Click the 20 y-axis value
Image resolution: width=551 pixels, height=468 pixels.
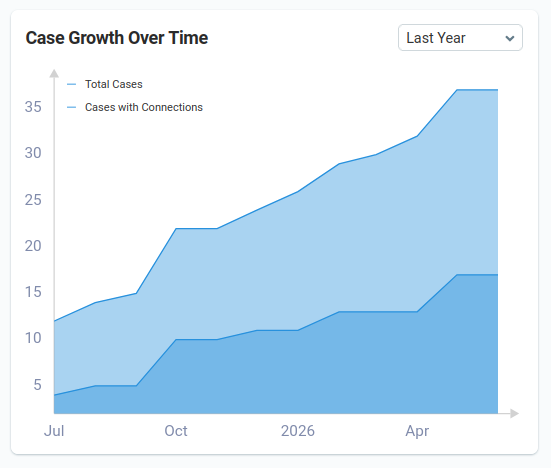pyautogui.click(x=33, y=246)
